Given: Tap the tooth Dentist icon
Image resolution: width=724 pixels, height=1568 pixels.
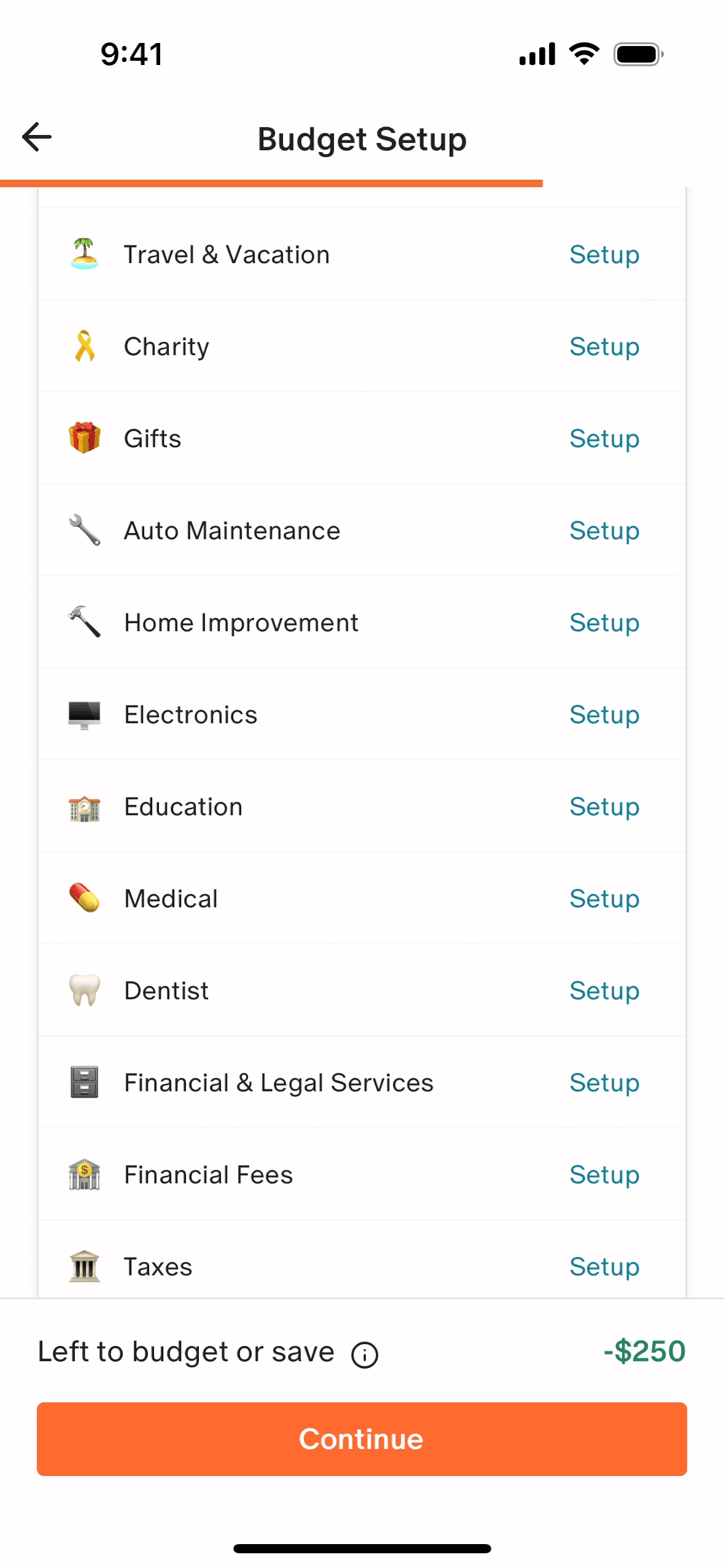Looking at the screenshot, I should 85,991.
